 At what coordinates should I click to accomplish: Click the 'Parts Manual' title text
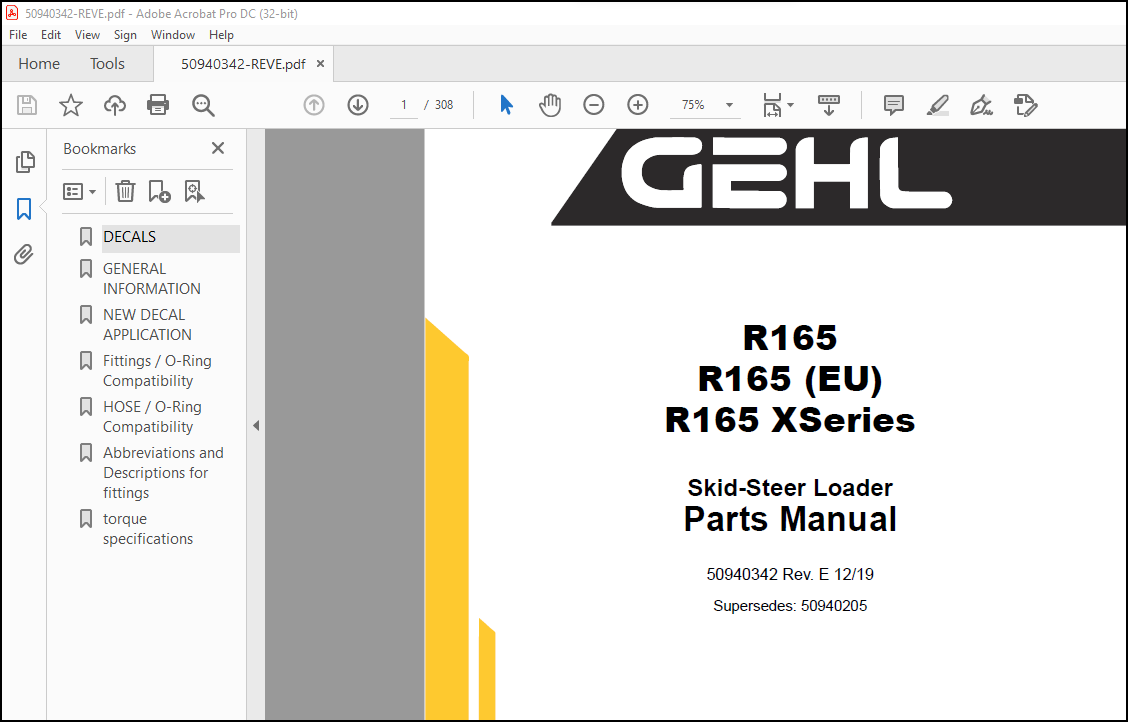(x=790, y=519)
